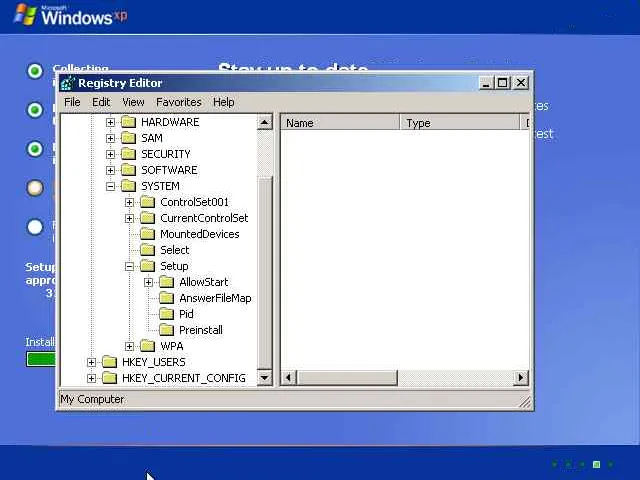Screen dimensions: 640x480
Task: Expand the HARDWARE key
Action: tap(110, 122)
